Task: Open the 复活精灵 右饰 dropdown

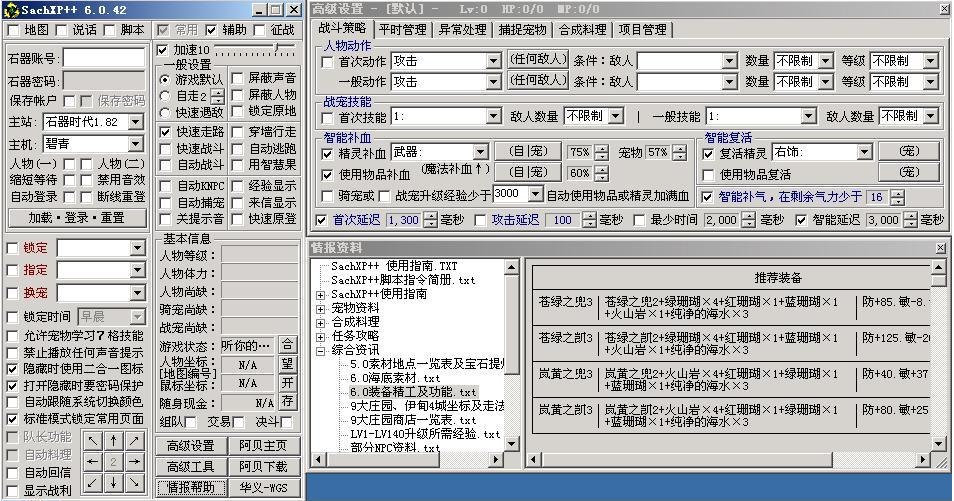Action: click(x=865, y=152)
